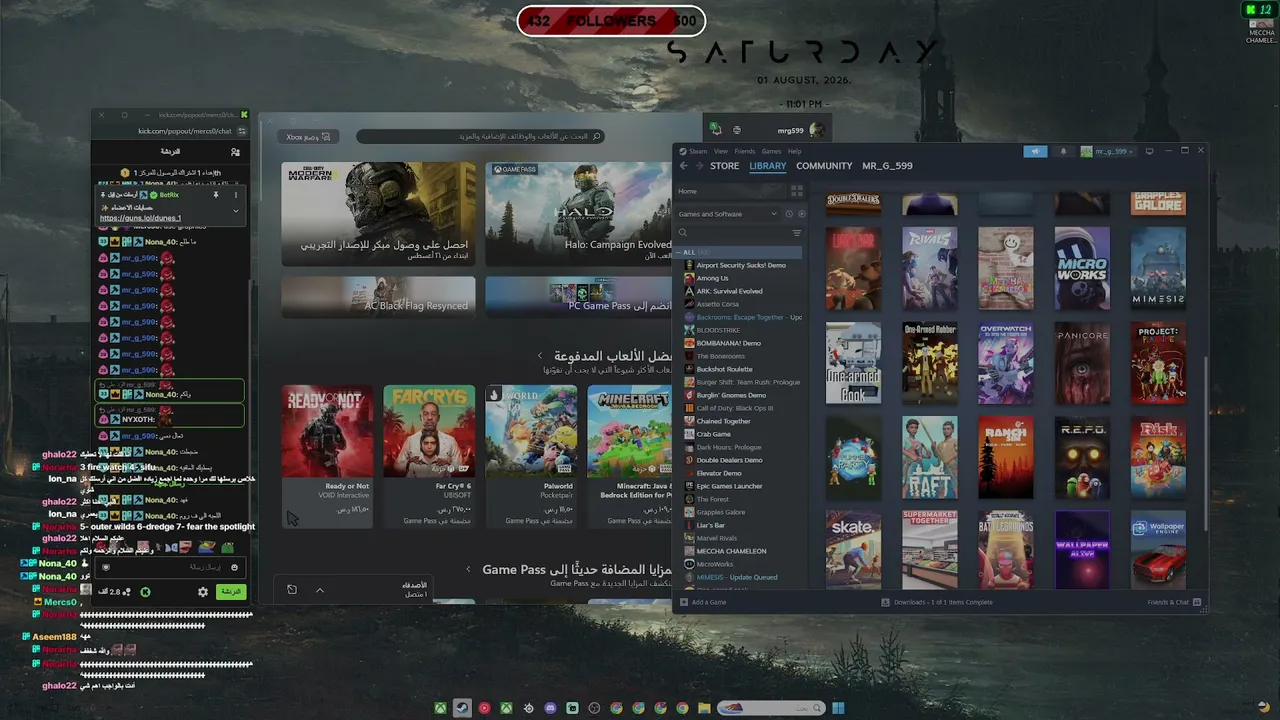Select Marvel Rivals cover in Steam grid
Image resolution: width=1280 pixels, height=720 pixels.
(930, 268)
